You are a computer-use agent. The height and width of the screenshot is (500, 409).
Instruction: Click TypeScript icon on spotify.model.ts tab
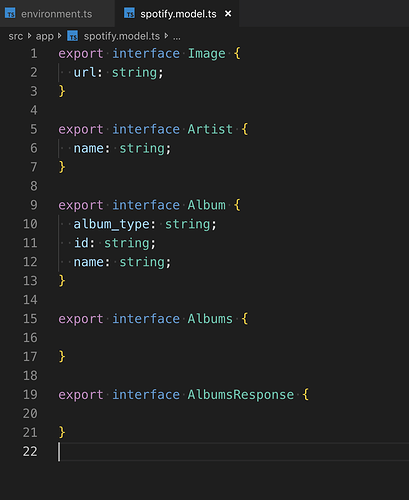pyautogui.click(x=129, y=13)
